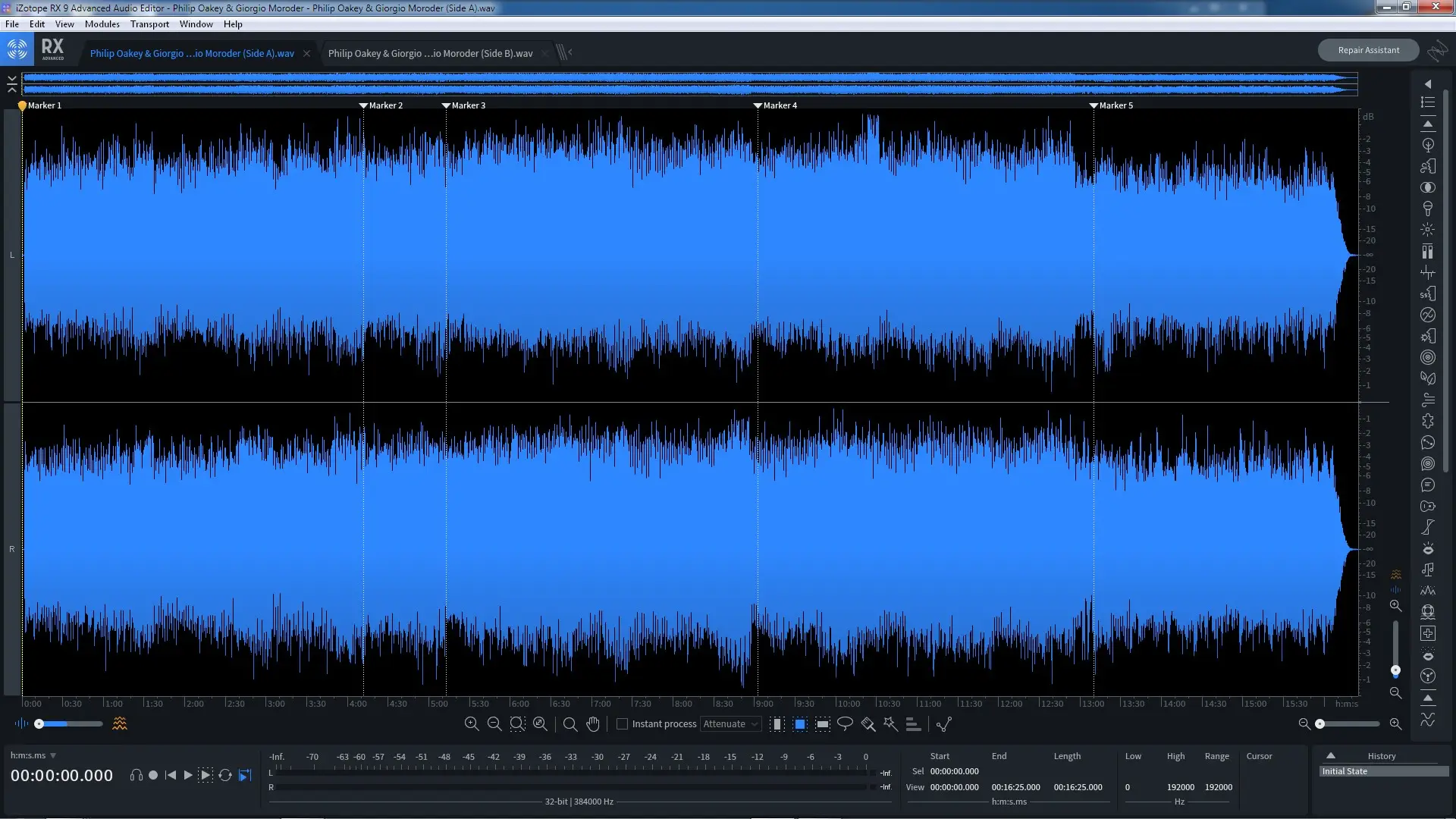Open the Mouth De-click lips icon
Screen dimensions: 1456x819
pyautogui.click(x=1428, y=548)
